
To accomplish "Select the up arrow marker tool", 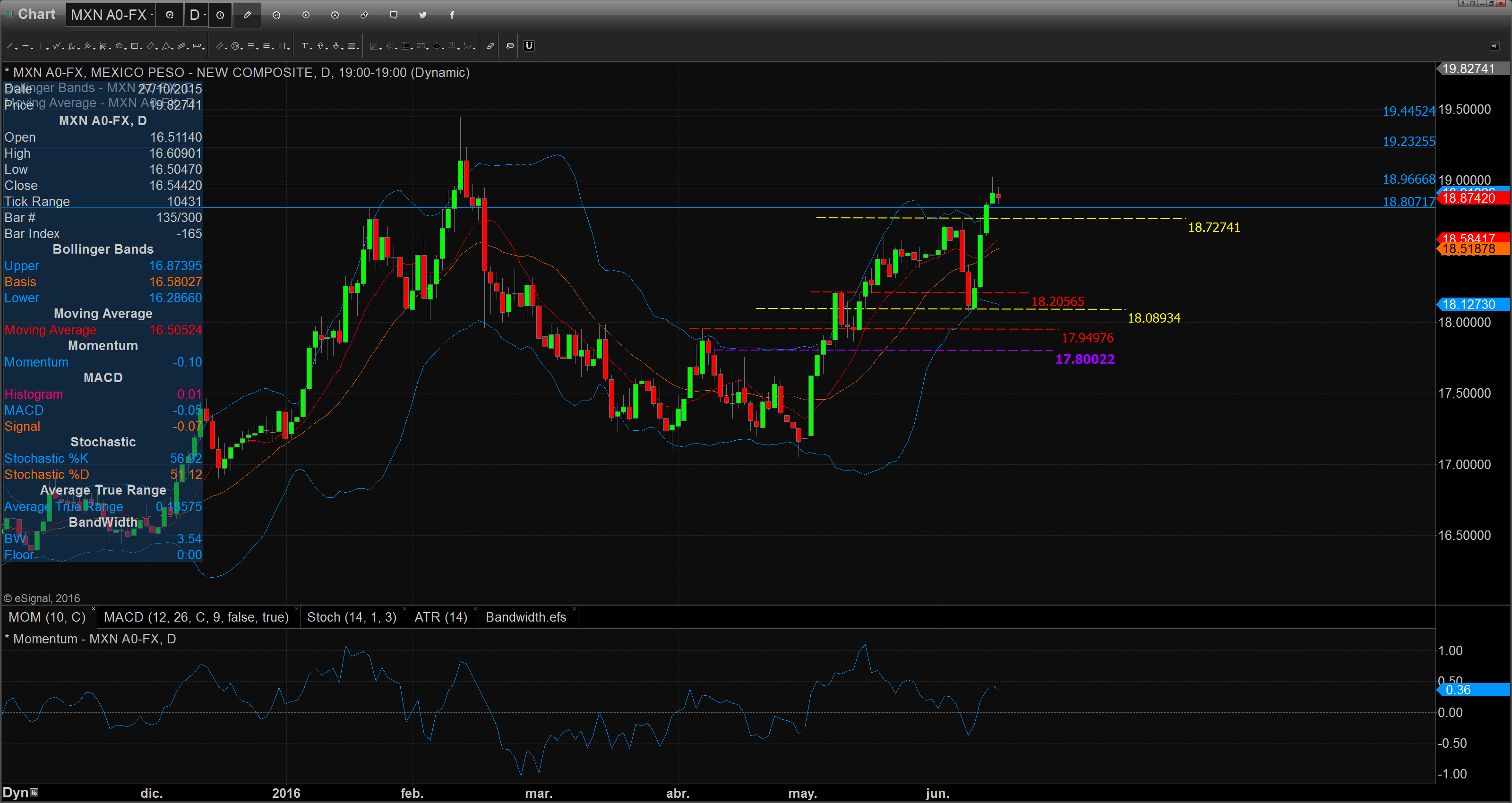I will [x=320, y=46].
